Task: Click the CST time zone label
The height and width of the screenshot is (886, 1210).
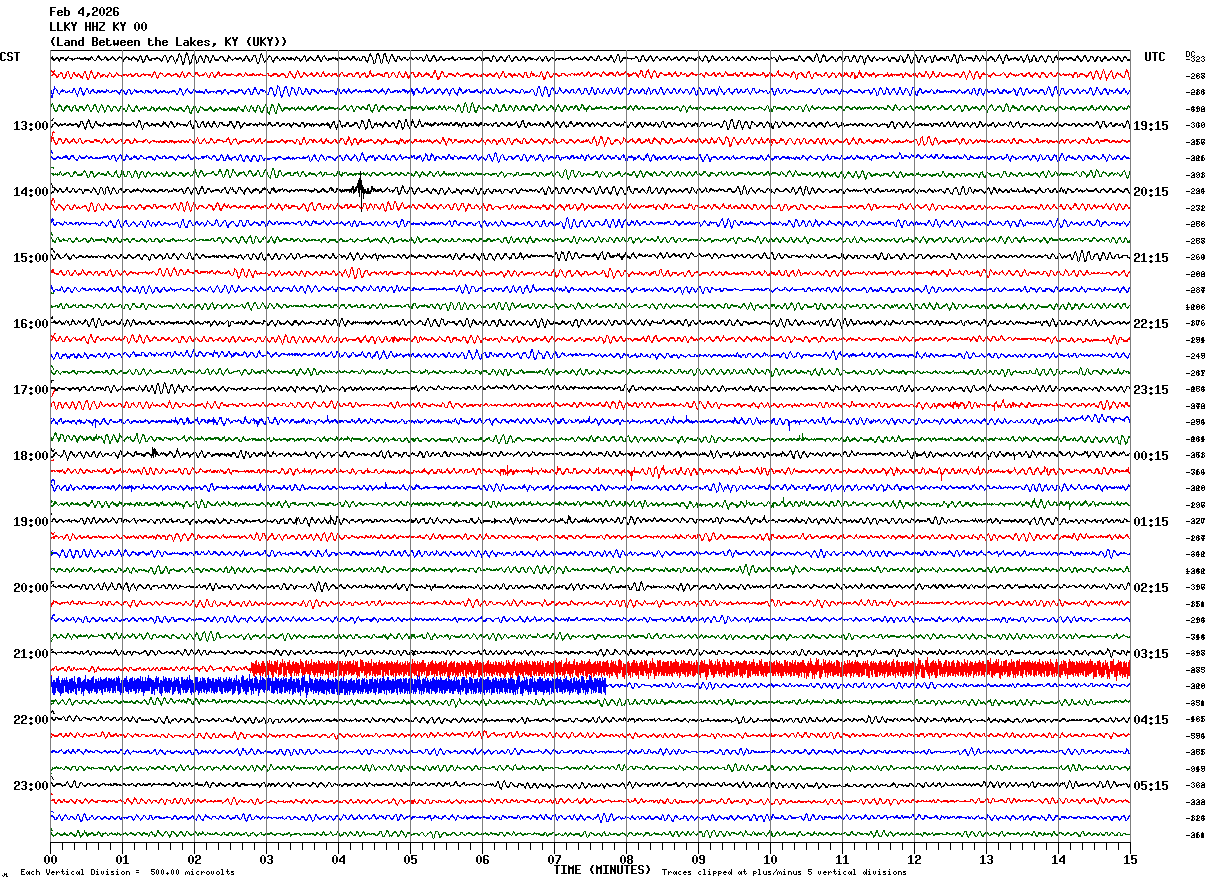Action: [10, 57]
